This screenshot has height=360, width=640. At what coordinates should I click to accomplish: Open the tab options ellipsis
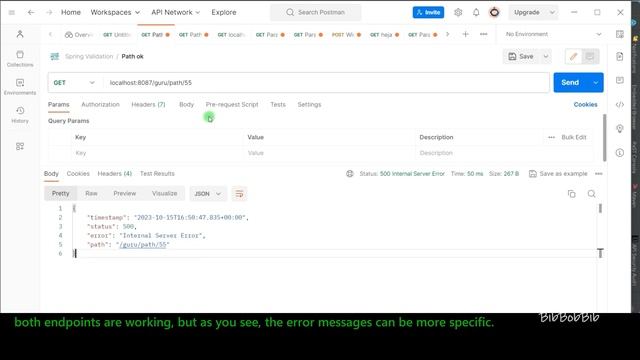click(x=483, y=34)
